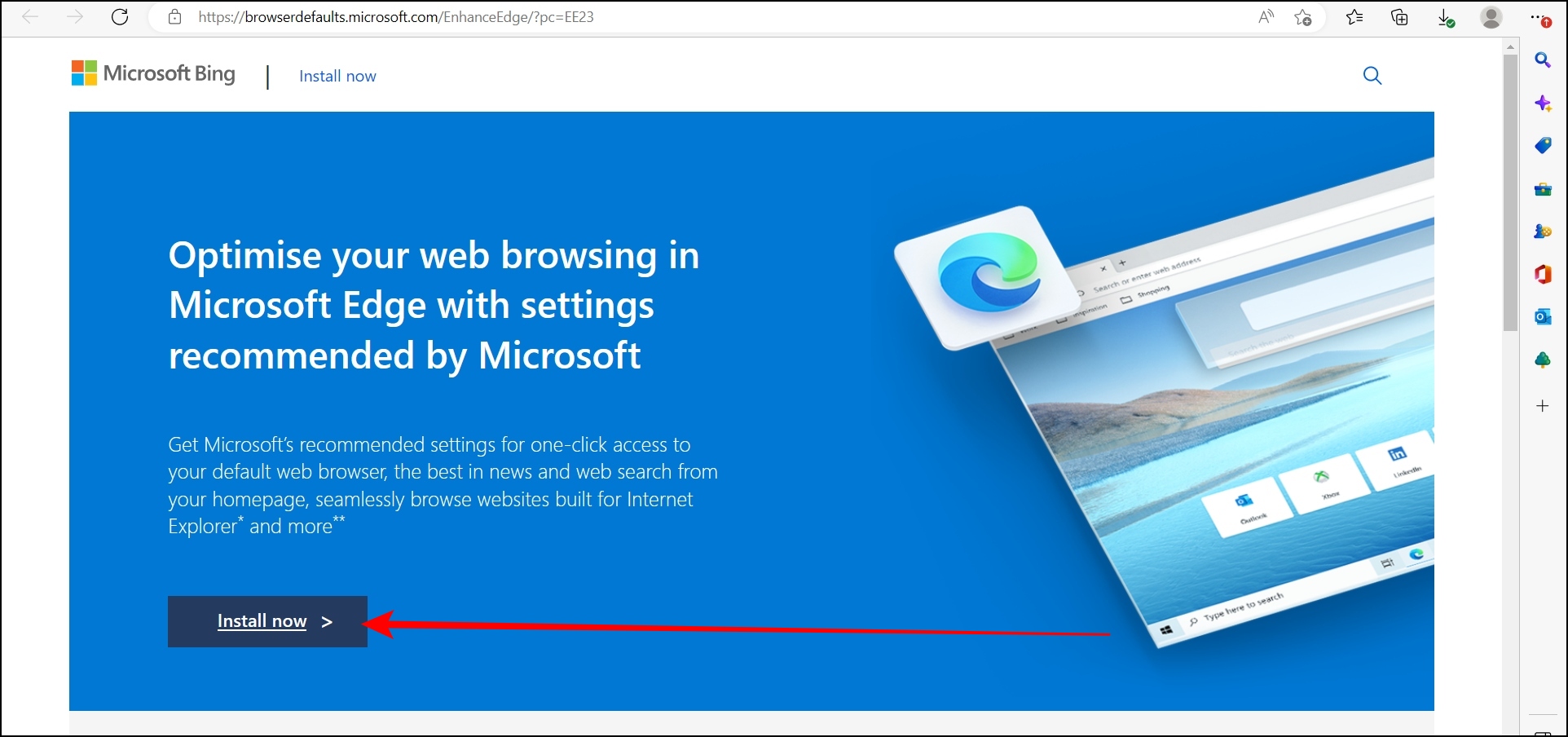Open sidebar Tools briefcase icon
1568x737 pixels.
tap(1543, 189)
